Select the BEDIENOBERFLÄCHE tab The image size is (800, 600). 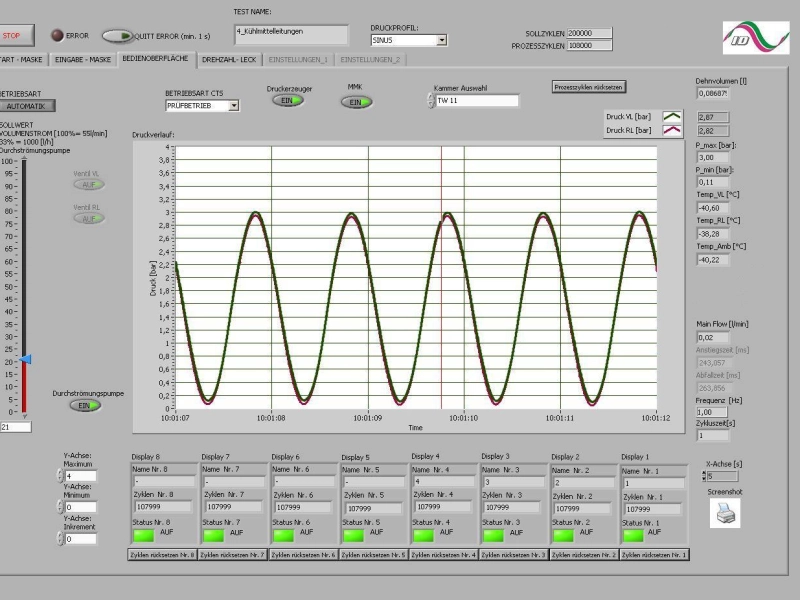pyautogui.click(x=155, y=59)
